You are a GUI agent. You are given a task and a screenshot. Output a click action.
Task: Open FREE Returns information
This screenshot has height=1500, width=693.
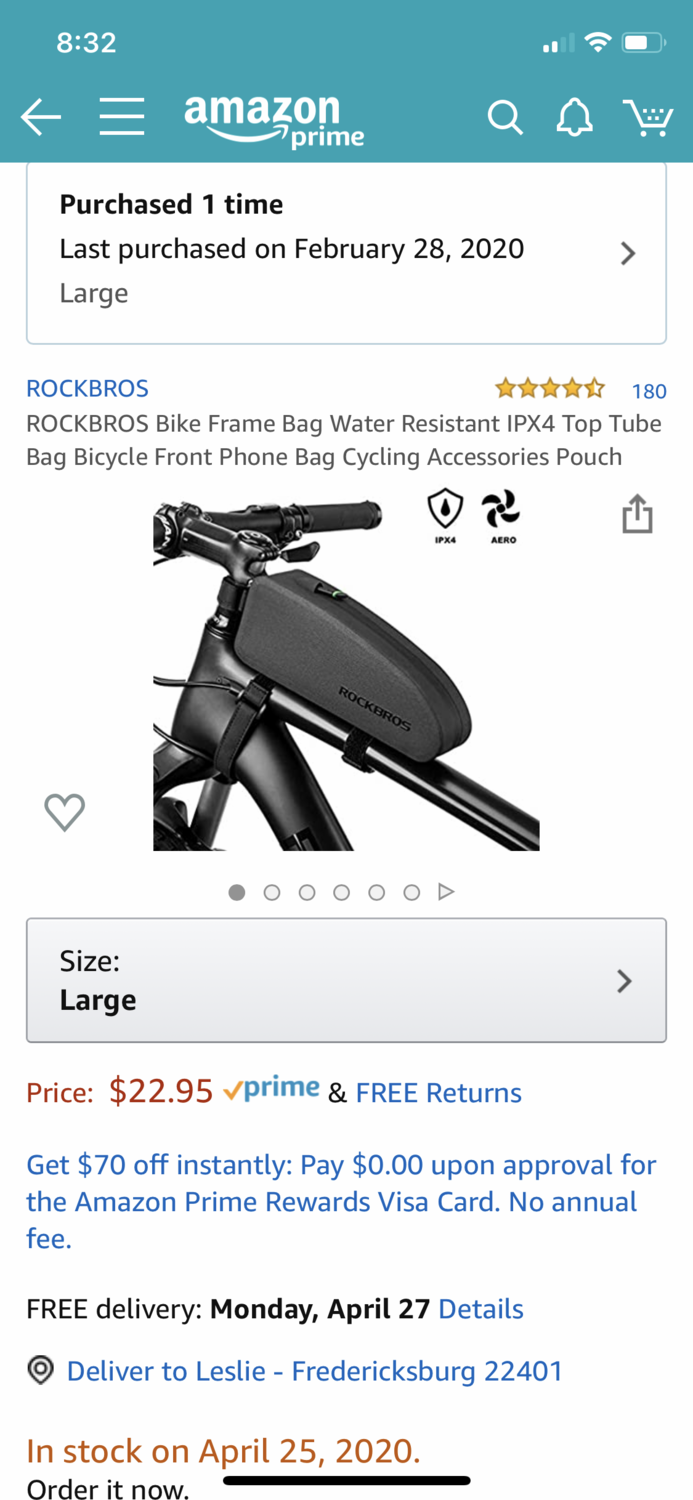[x=438, y=1093]
